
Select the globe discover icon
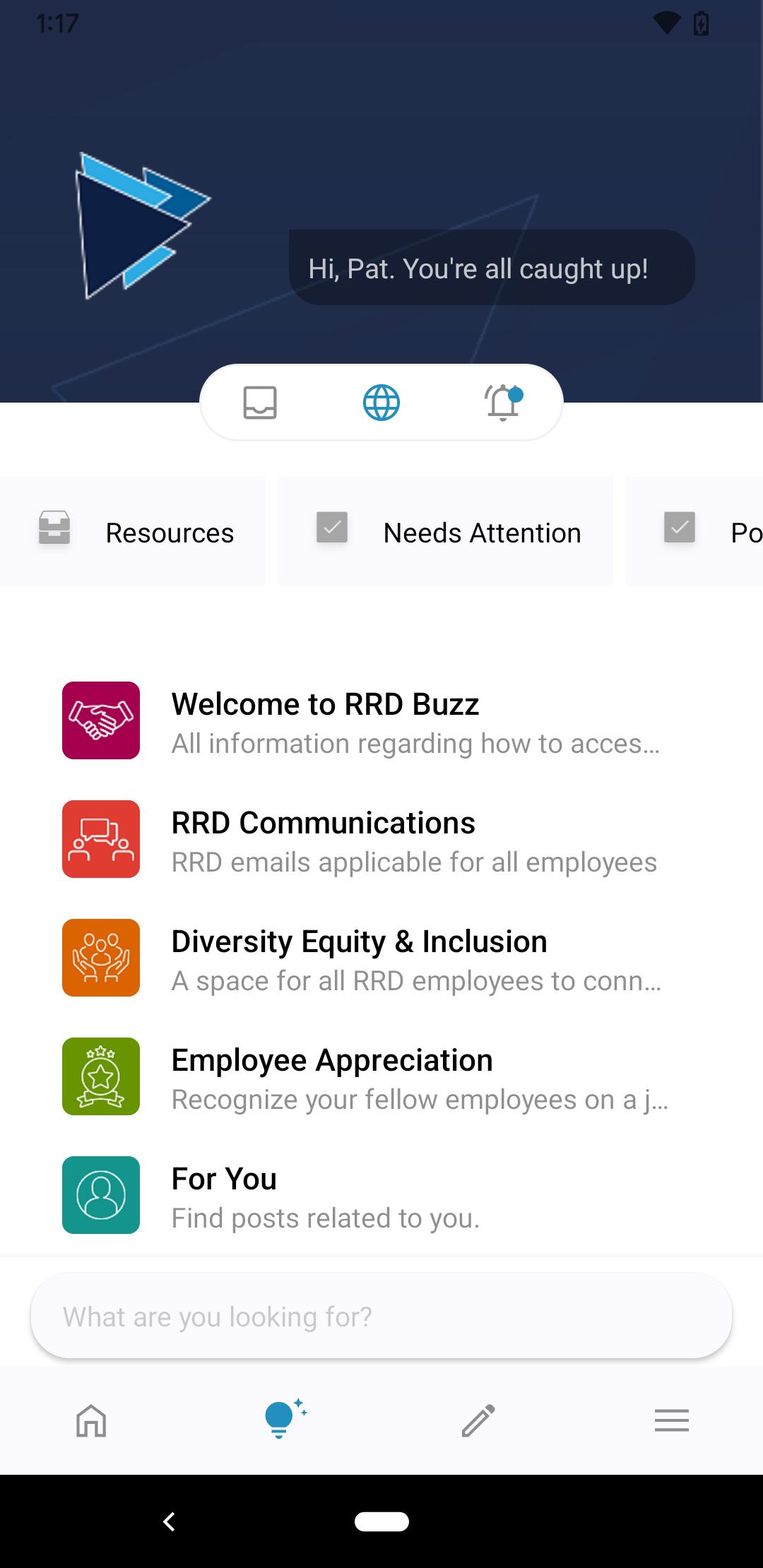pos(381,403)
